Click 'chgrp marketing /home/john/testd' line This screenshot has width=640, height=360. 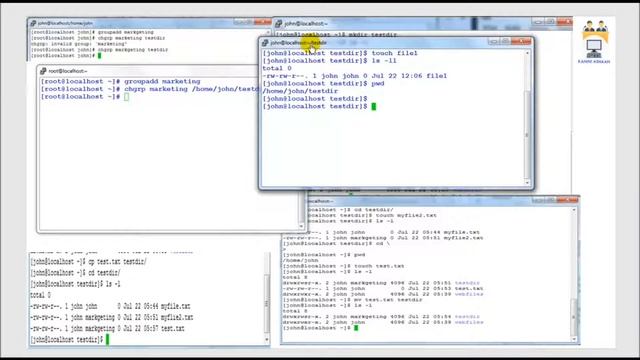[151, 89]
